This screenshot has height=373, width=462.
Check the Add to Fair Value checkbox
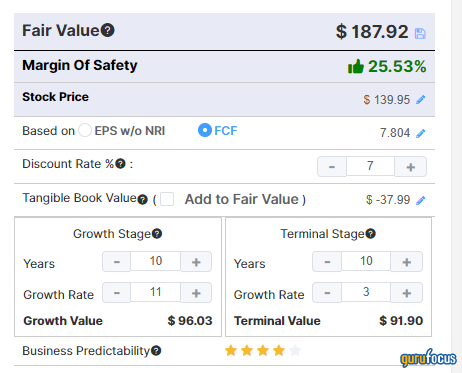(x=167, y=199)
